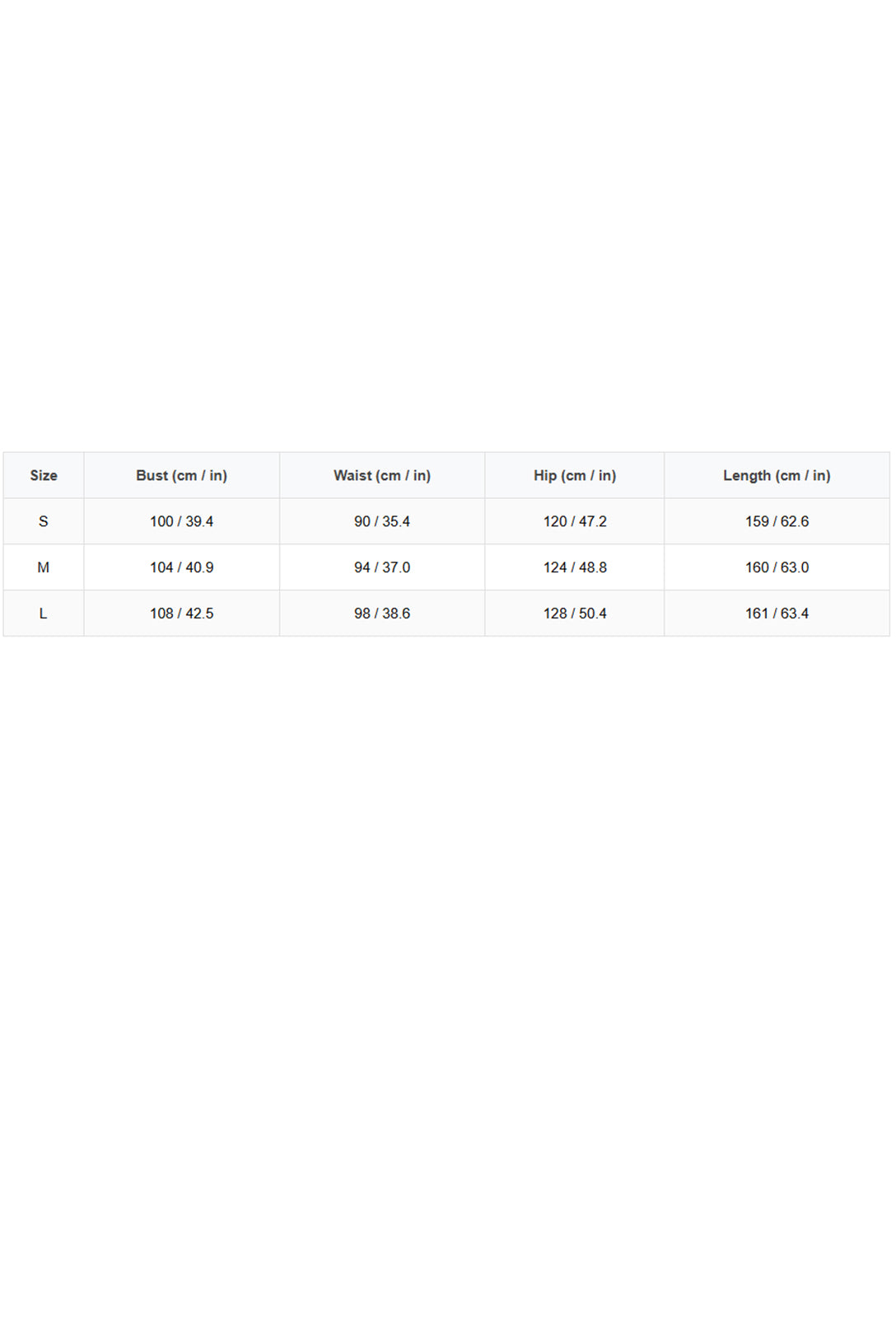Click the Bust (cm / in) header
The width and height of the screenshot is (896, 1344).
tap(182, 475)
